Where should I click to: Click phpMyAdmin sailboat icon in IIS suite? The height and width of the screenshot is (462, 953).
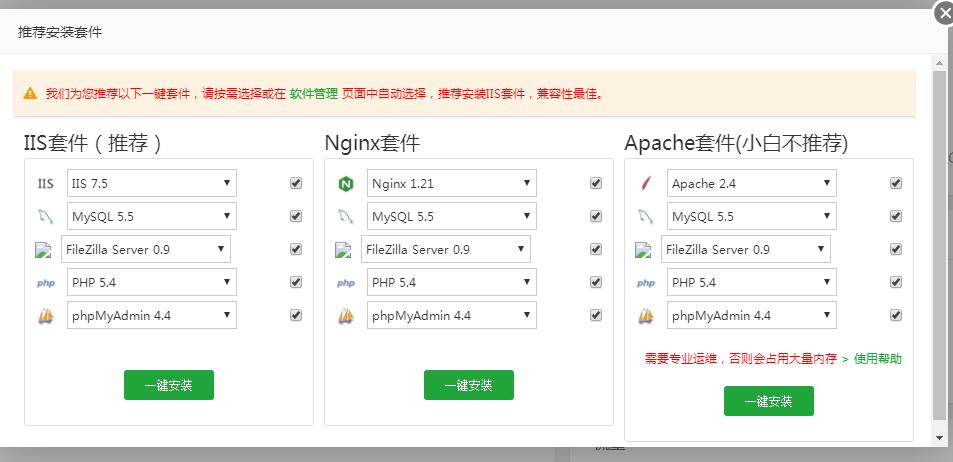coord(46,315)
